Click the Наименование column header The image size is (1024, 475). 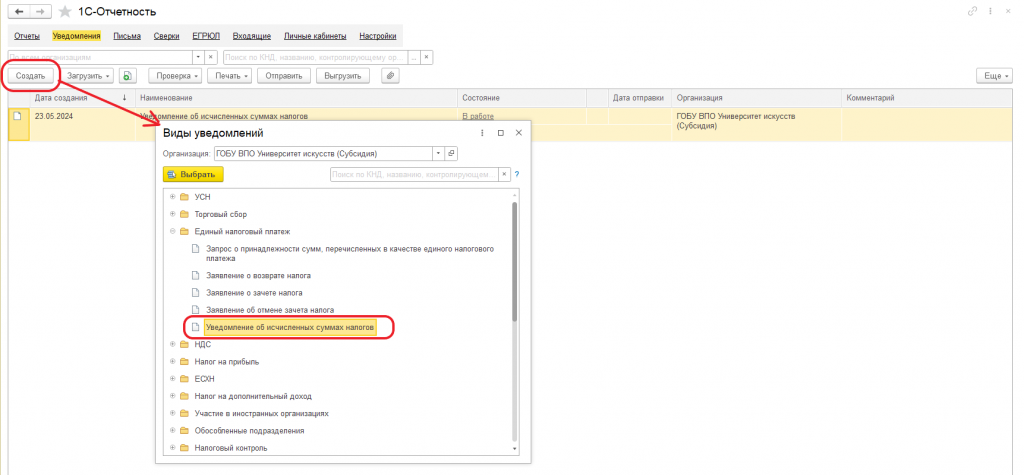296,98
